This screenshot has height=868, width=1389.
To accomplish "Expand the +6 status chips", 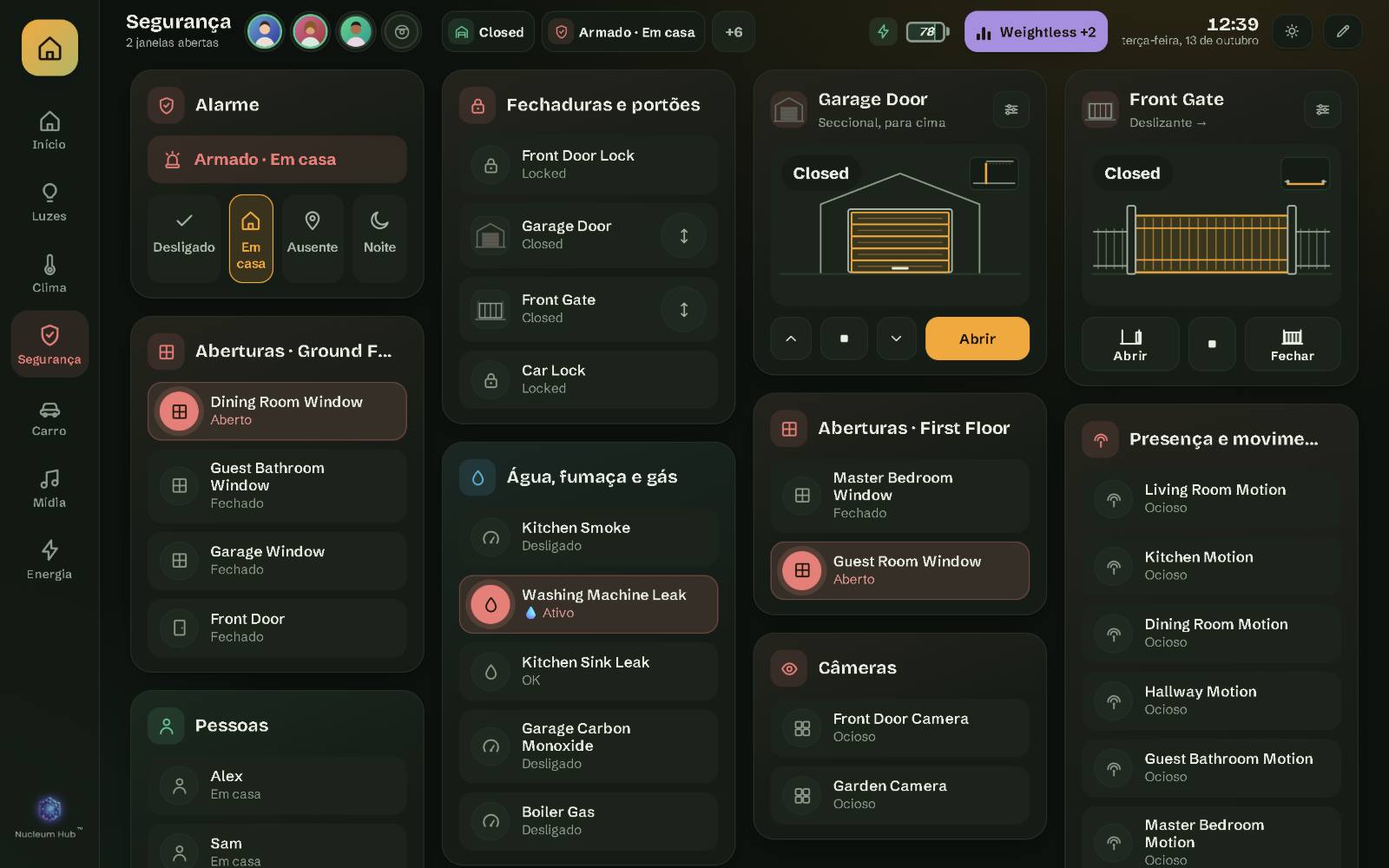I will coord(734,32).
